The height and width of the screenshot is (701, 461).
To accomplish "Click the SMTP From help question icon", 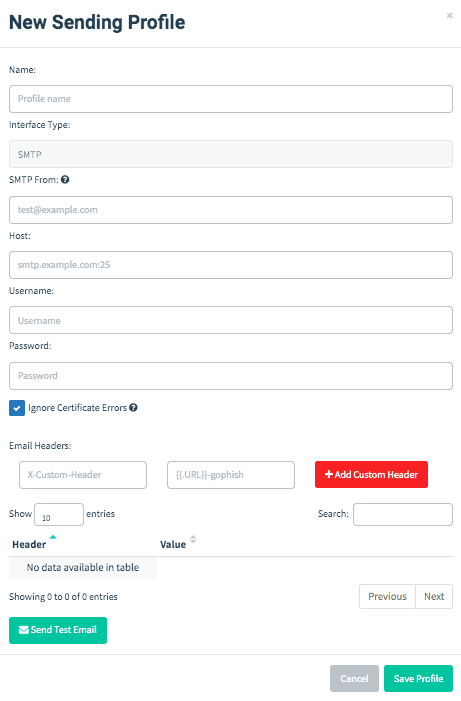I will tap(65, 180).
